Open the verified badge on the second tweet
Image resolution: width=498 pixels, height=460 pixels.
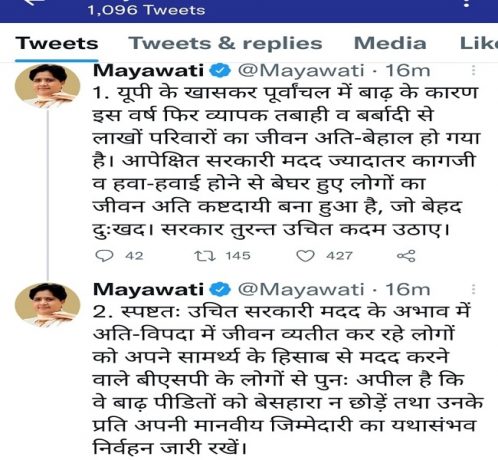[220, 289]
